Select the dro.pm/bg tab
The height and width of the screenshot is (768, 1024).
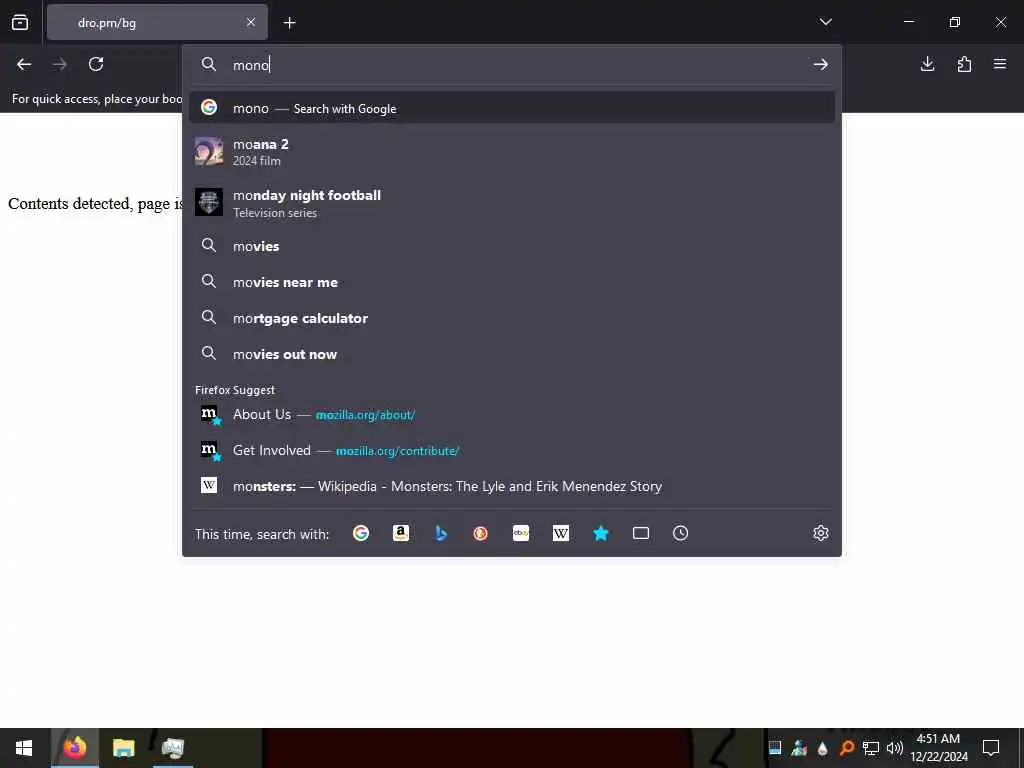(157, 22)
